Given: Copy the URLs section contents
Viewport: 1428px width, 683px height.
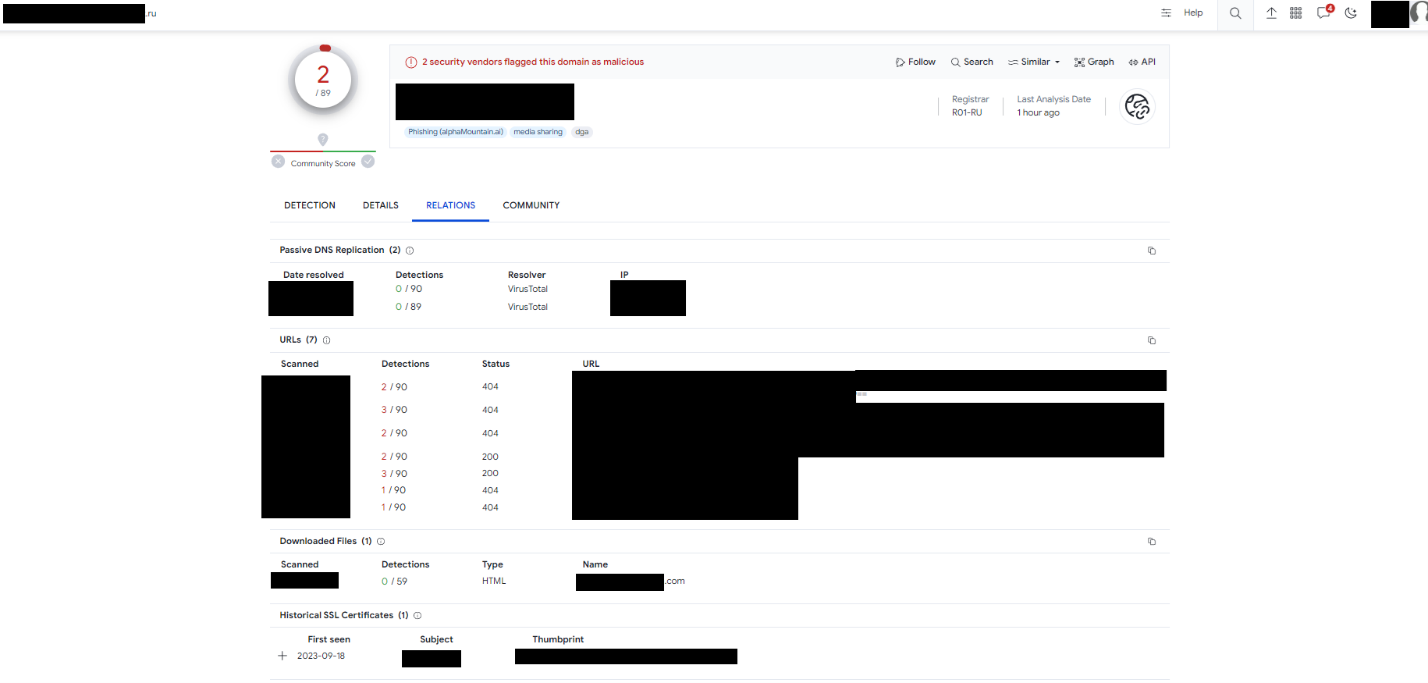Looking at the screenshot, I should click(x=1152, y=341).
